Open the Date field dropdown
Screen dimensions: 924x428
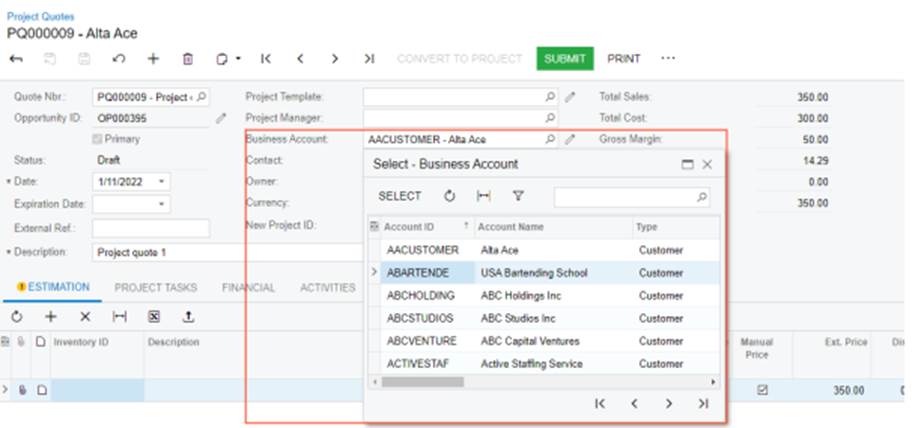(x=162, y=182)
